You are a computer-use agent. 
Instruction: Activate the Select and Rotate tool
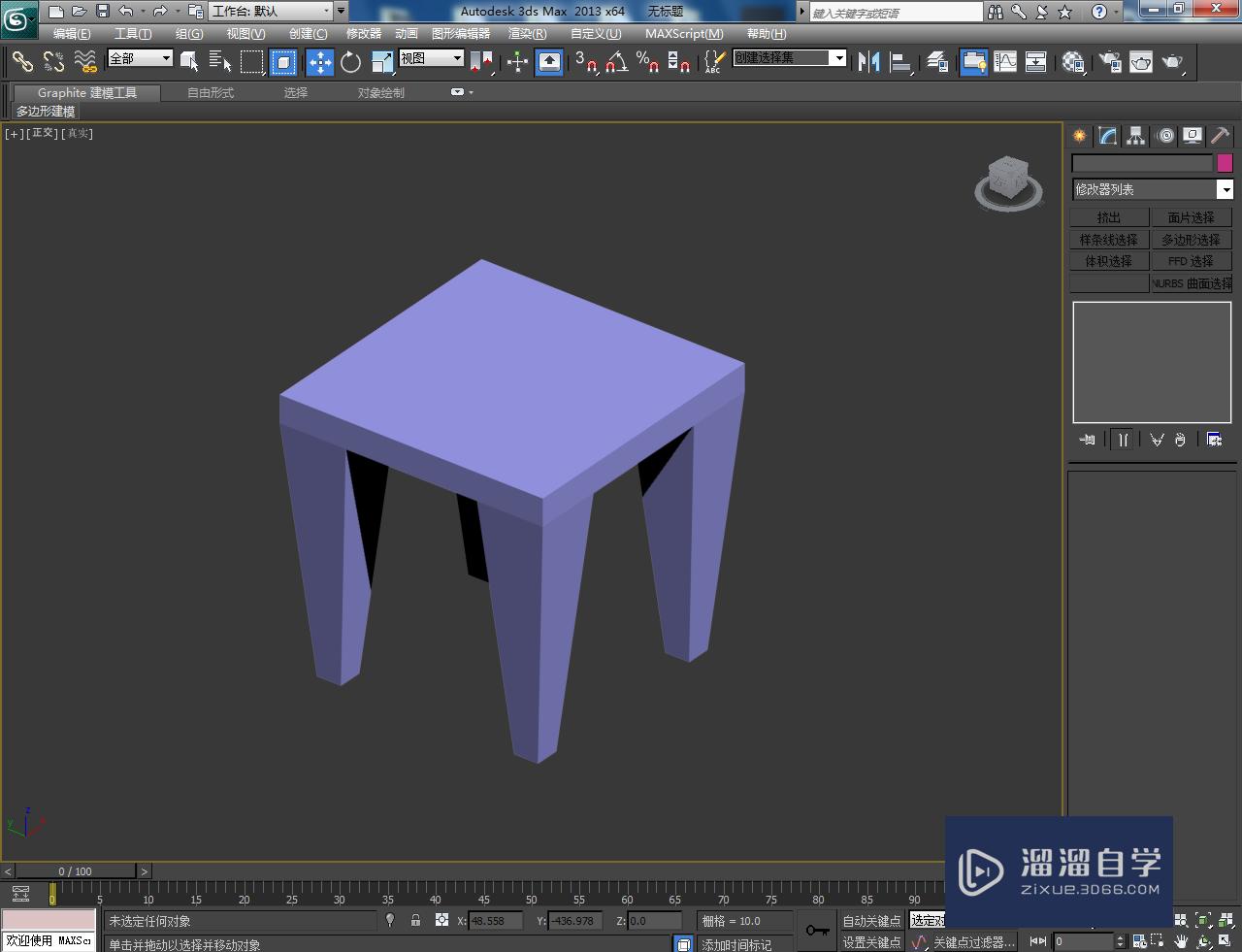point(350,62)
